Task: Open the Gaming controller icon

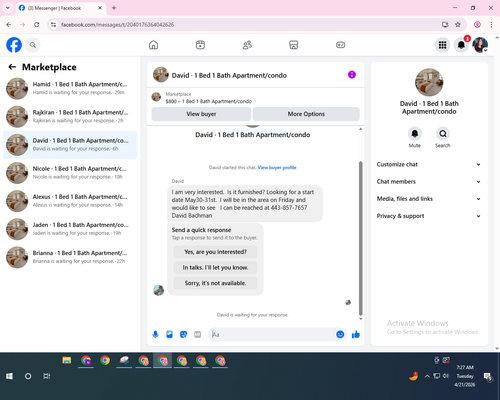Action: (x=340, y=45)
